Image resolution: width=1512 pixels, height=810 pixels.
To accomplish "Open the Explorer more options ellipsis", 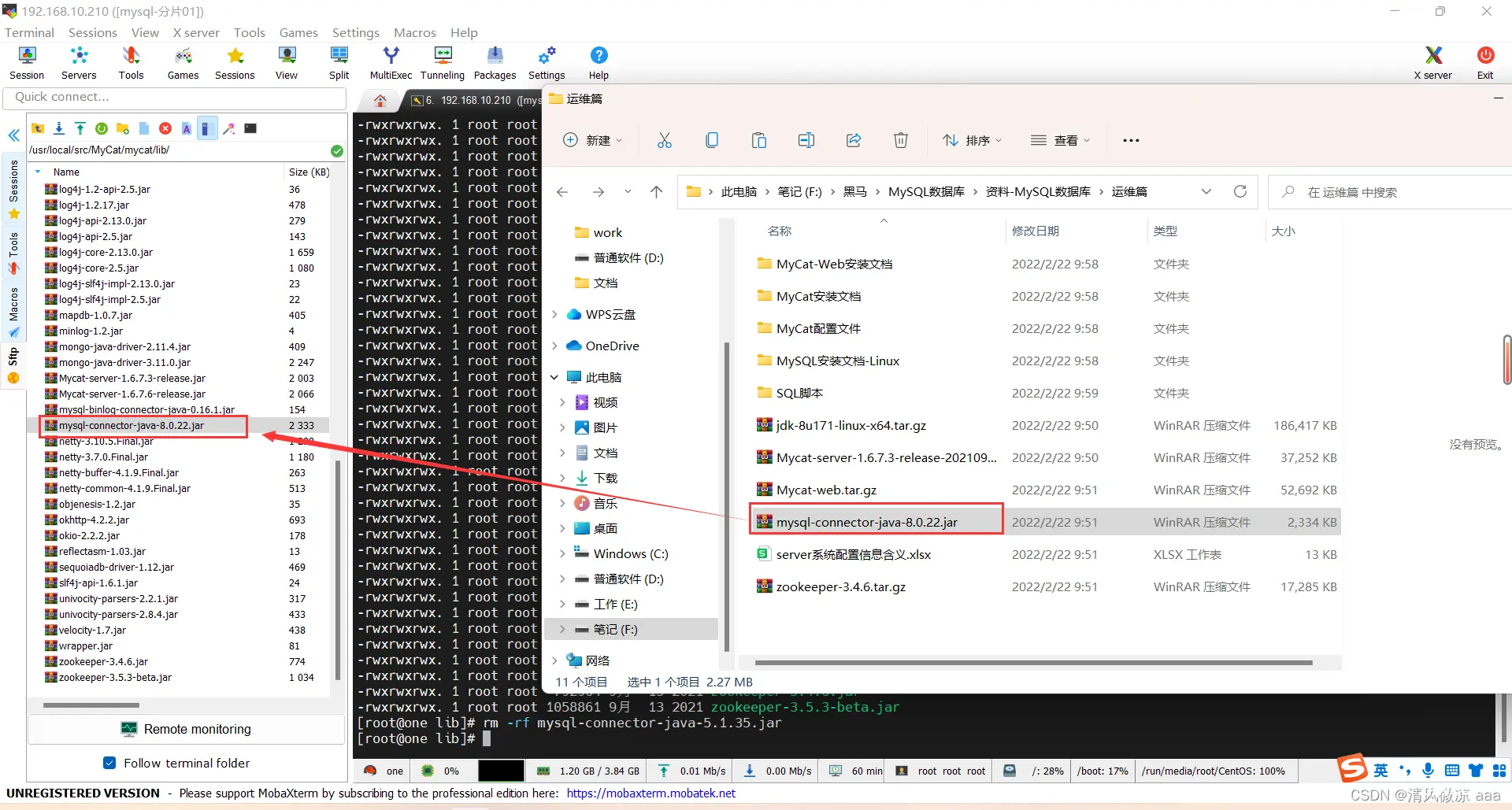I will tap(1132, 140).
